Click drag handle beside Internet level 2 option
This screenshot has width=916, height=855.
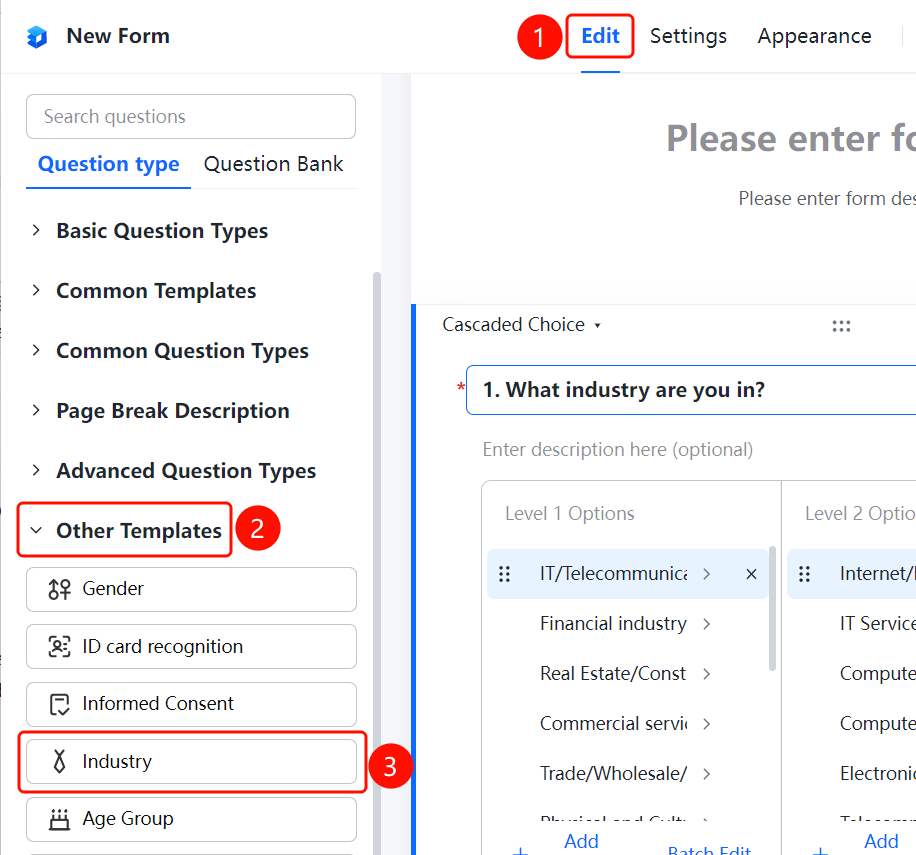pos(804,574)
